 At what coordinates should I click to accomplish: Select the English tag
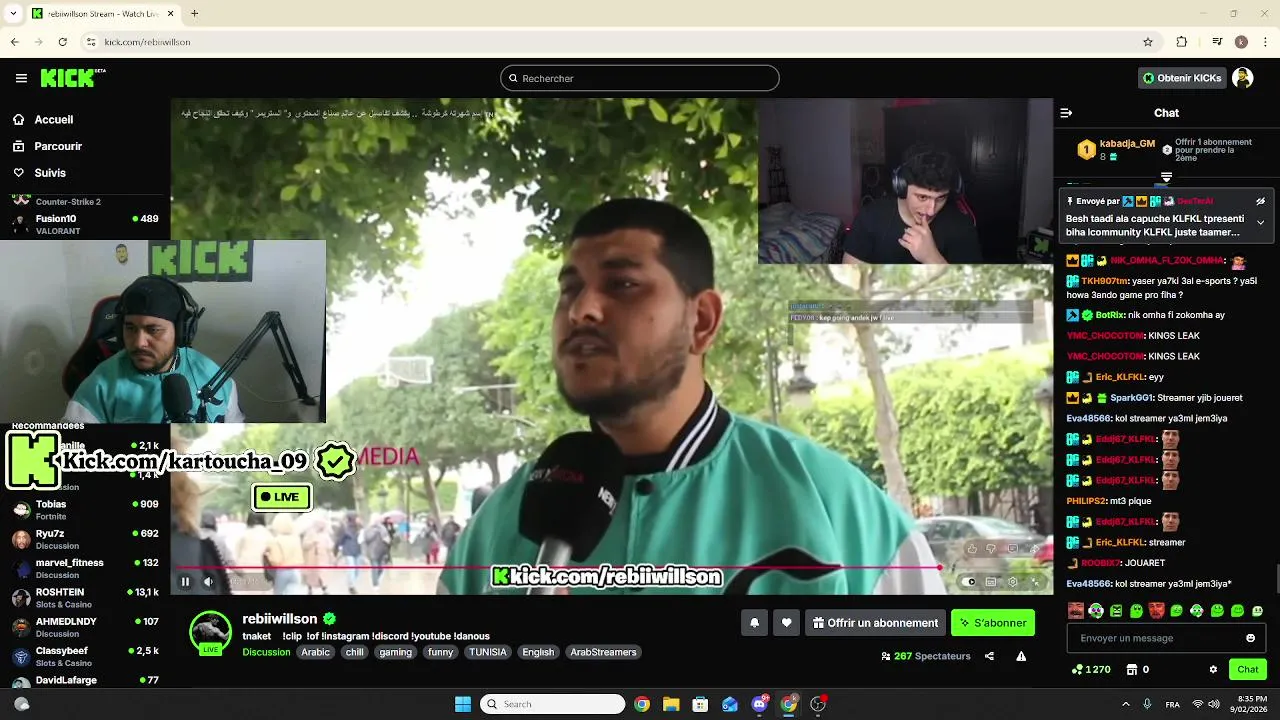pos(538,652)
